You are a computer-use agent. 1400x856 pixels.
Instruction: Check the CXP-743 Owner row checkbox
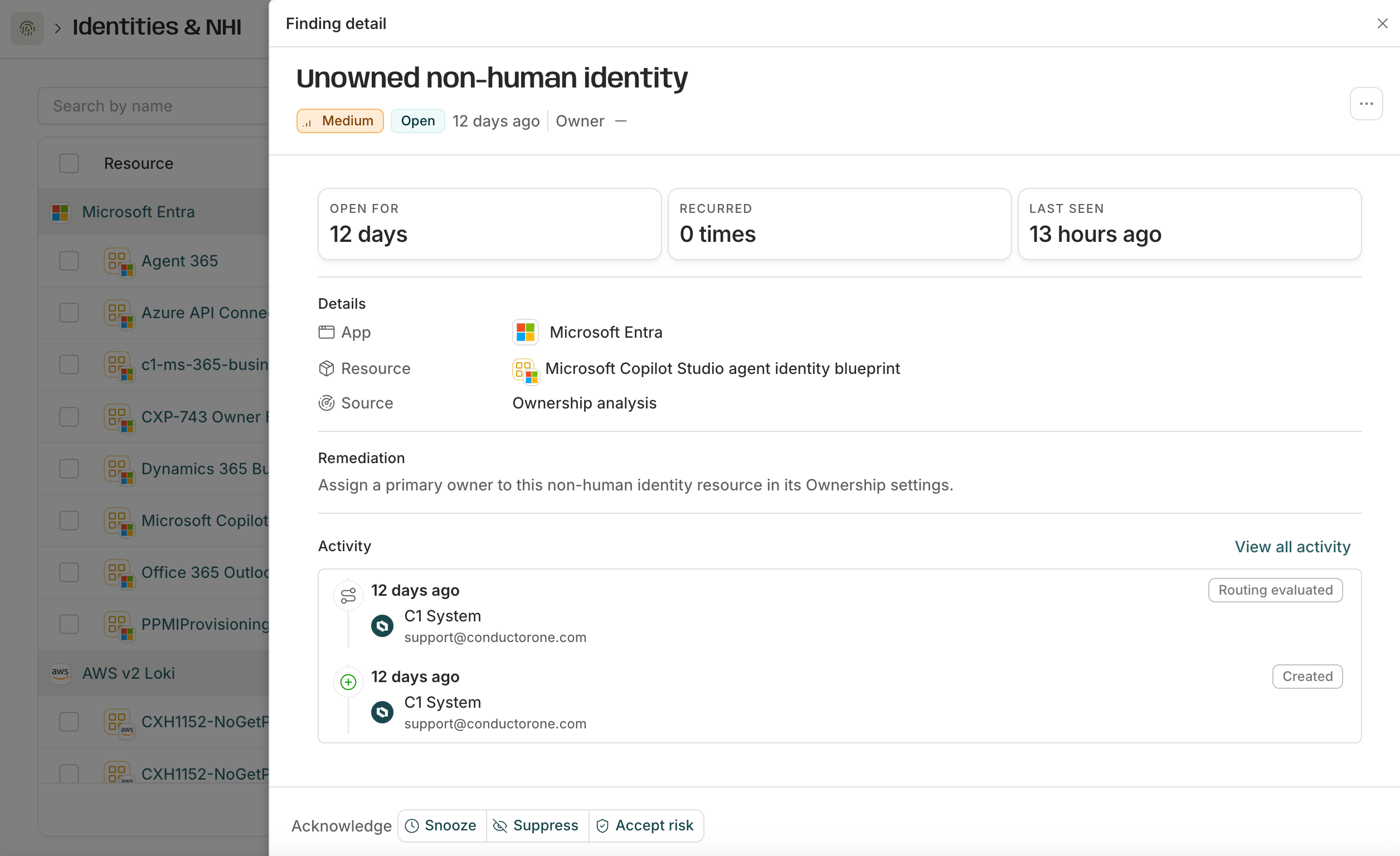click(x=69, y=417)
